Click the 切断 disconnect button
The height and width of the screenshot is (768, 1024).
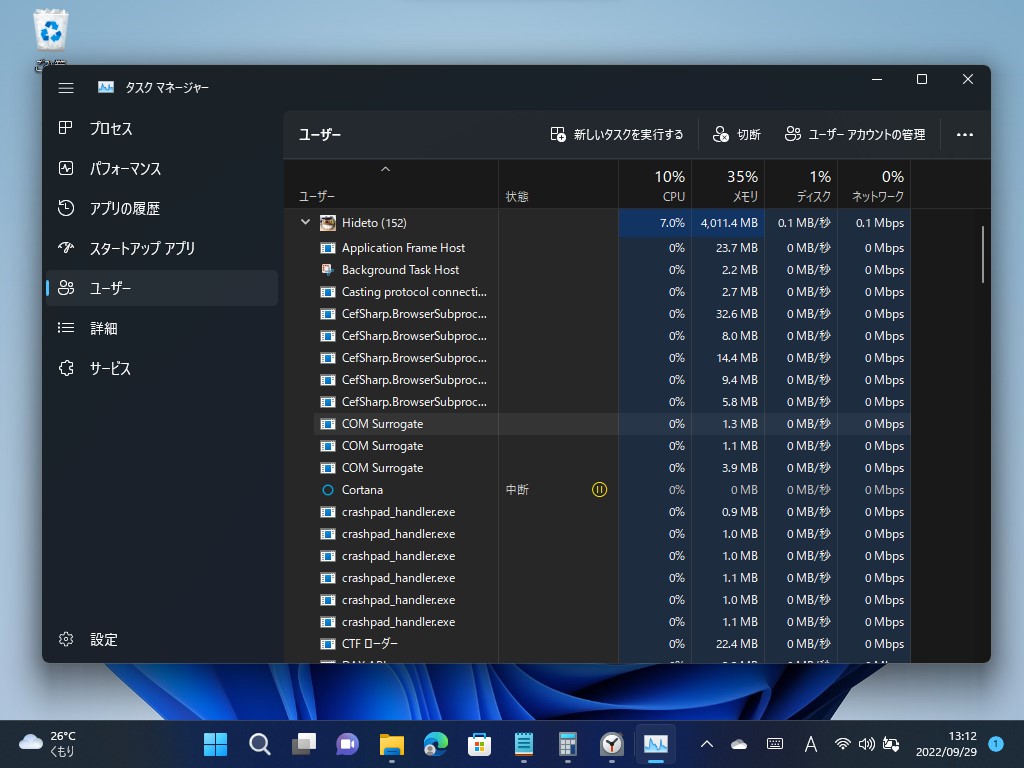pyautogui.click(x=737, y=135)
